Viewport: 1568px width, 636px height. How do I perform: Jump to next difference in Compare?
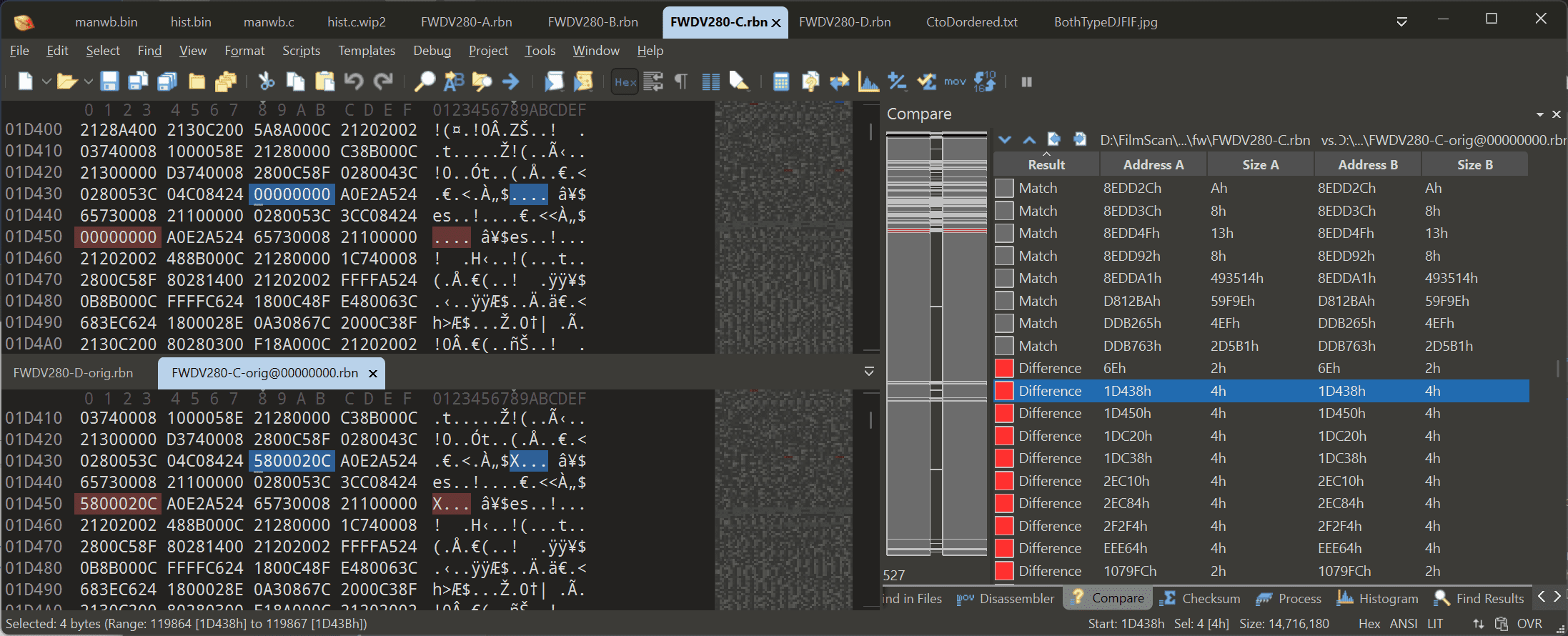pyautogui.click(x=1005, y=139)
